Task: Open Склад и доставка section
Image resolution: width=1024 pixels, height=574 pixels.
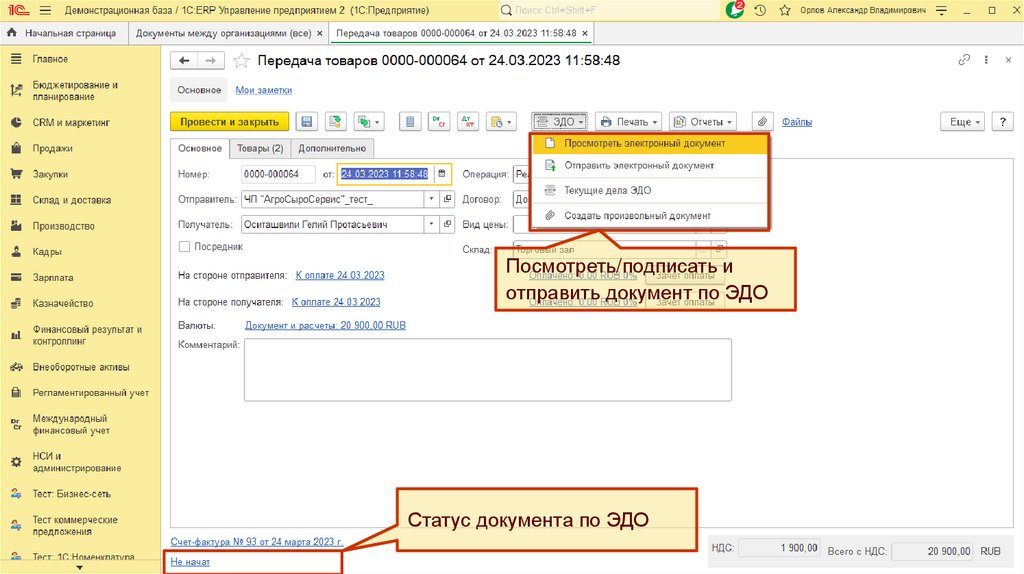Action: 71,200
